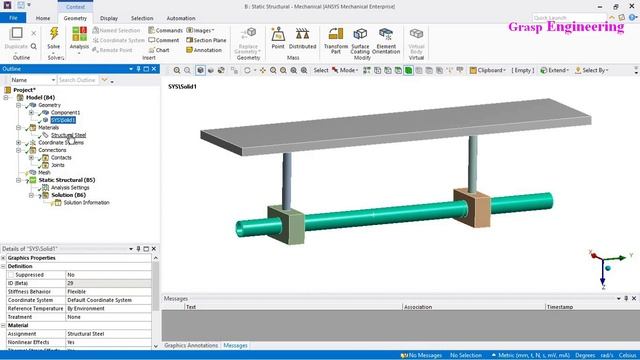Select the body selection filter icon

click(x=408, y=70)
